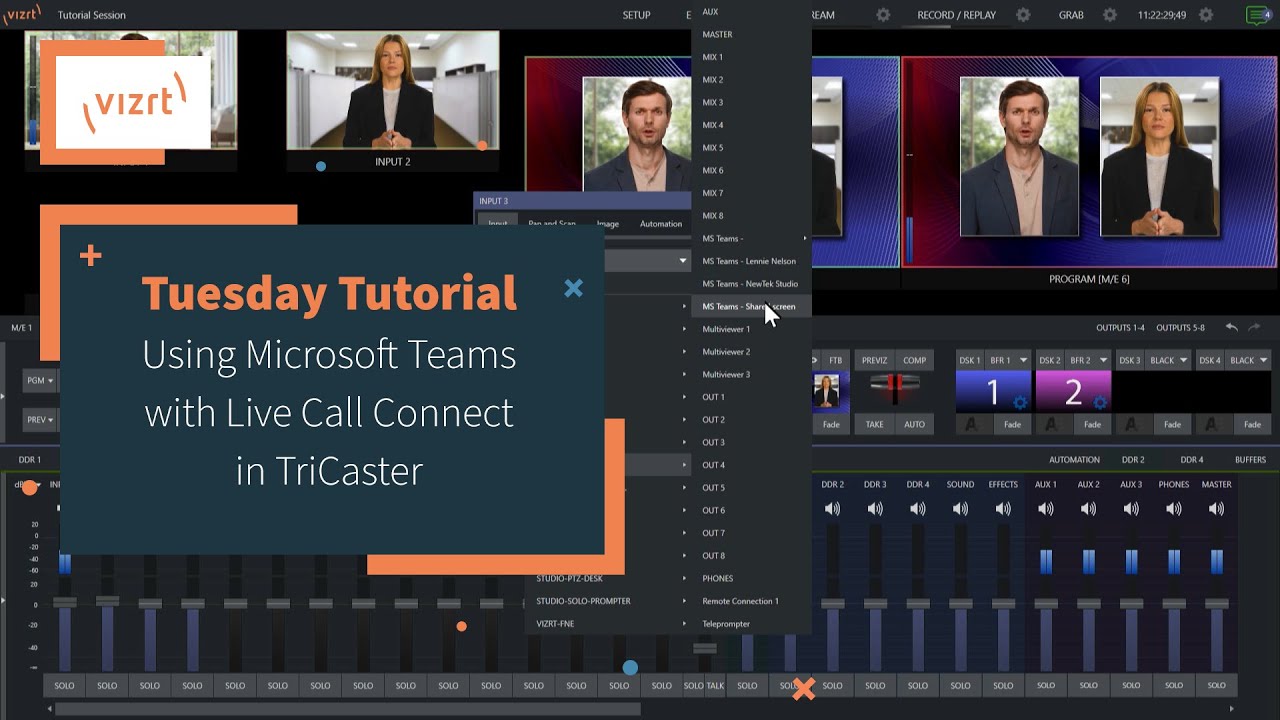Mute the DDR 4 speaker icon
The height and width of the screenshot is (720, 1280).
click(x=918, y=509)
